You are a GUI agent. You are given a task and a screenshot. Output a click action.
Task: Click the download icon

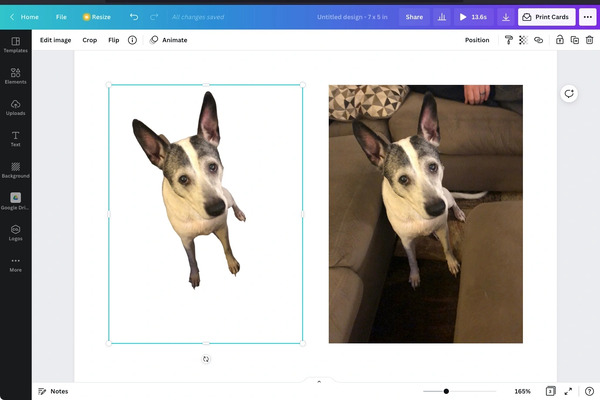point(506,17)
